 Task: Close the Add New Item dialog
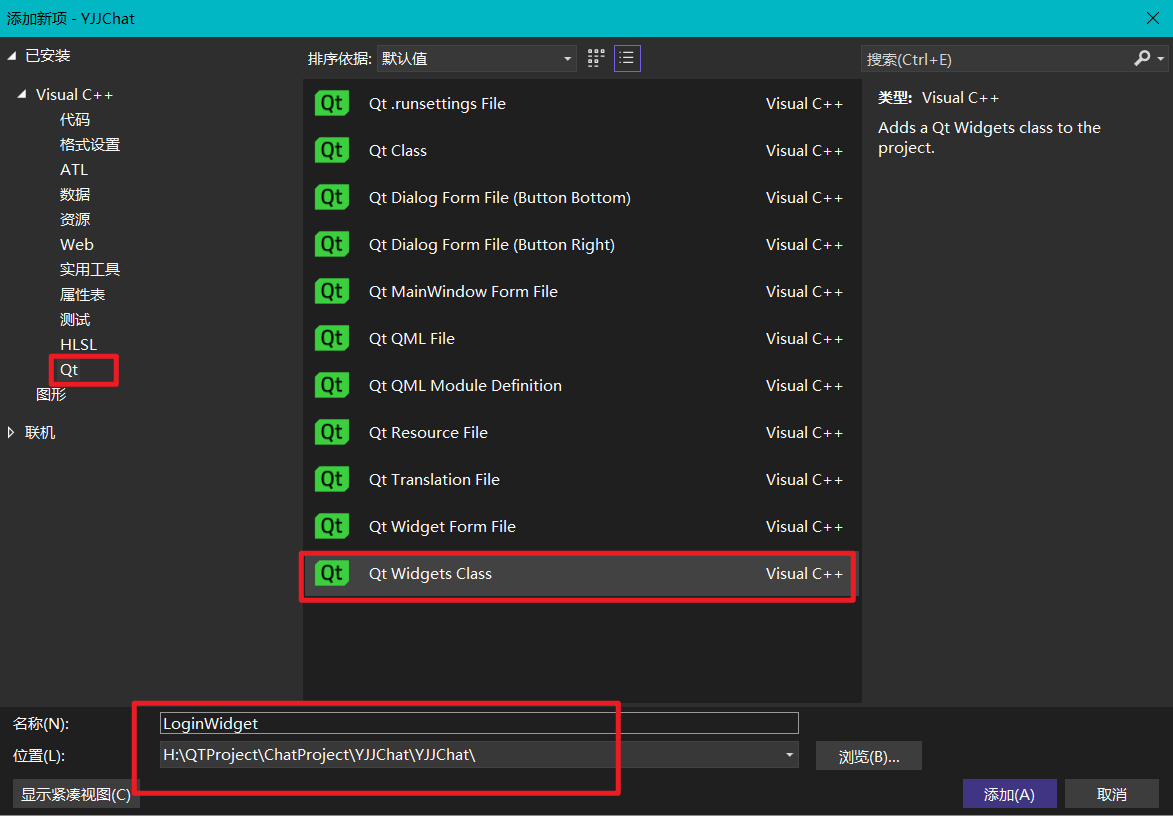coord(1153,18)
